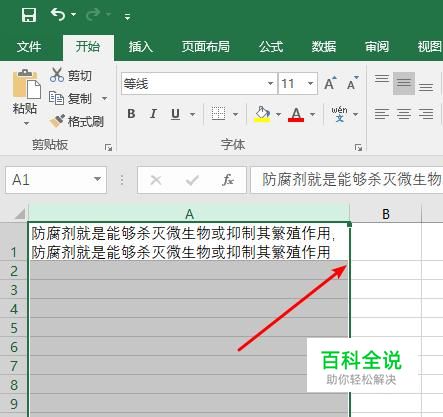
Task: Click the formula bar text 防腐剂就是能够杀灭微生物
Action: click(352, 180)
